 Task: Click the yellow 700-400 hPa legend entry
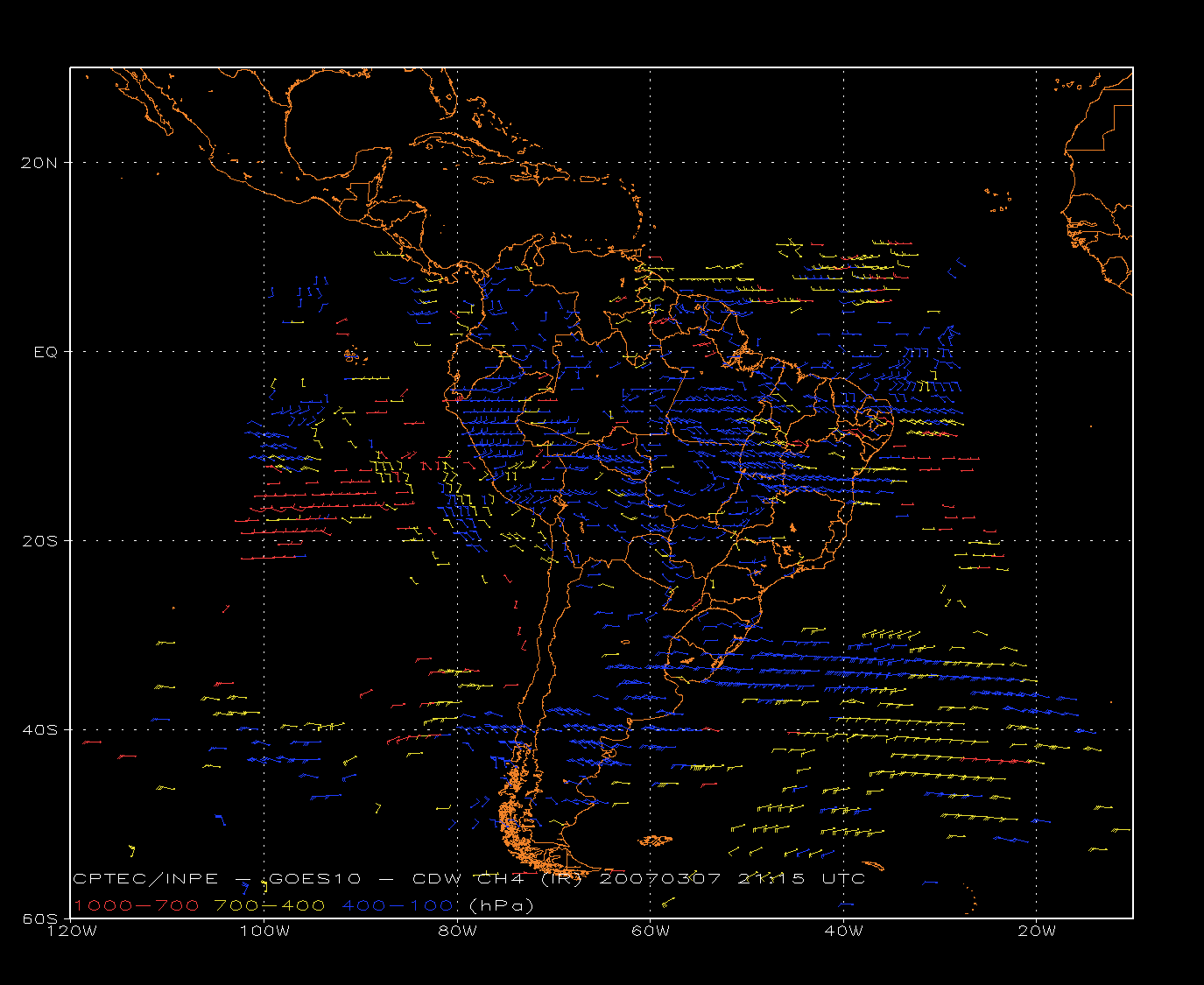pos(270,905)
